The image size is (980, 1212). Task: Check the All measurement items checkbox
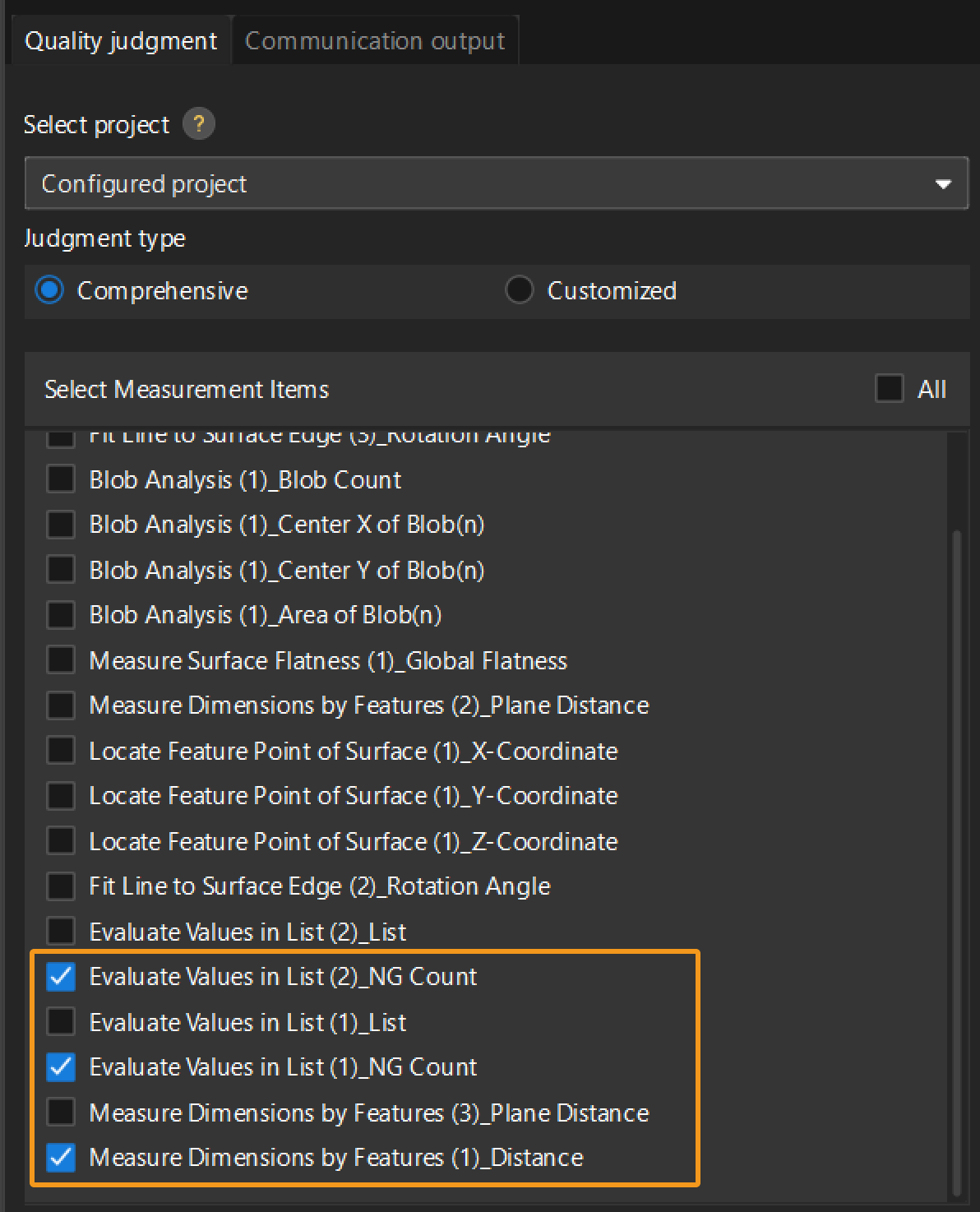pos(889,389)
